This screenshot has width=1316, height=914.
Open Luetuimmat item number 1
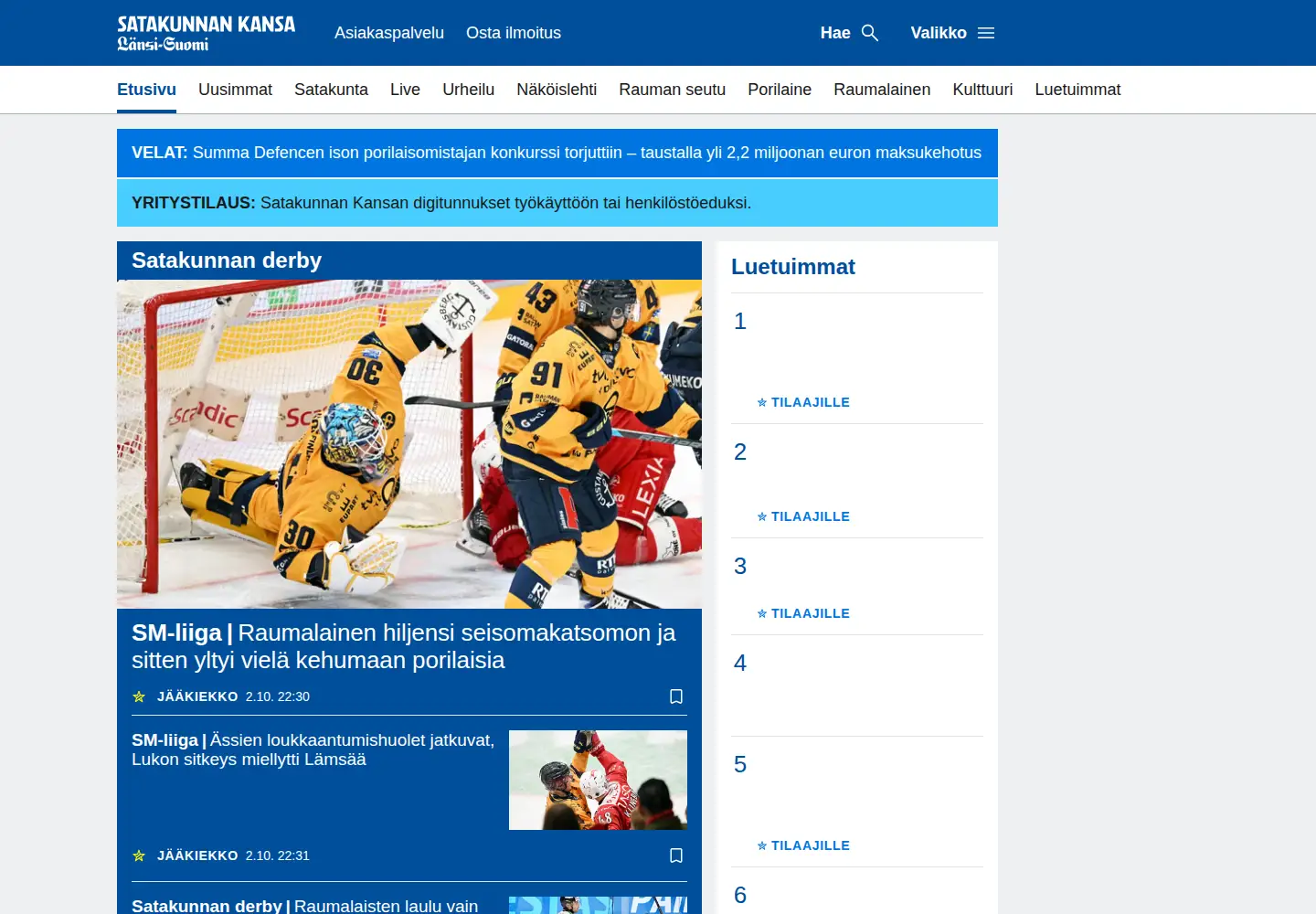[x=857, y=358]
